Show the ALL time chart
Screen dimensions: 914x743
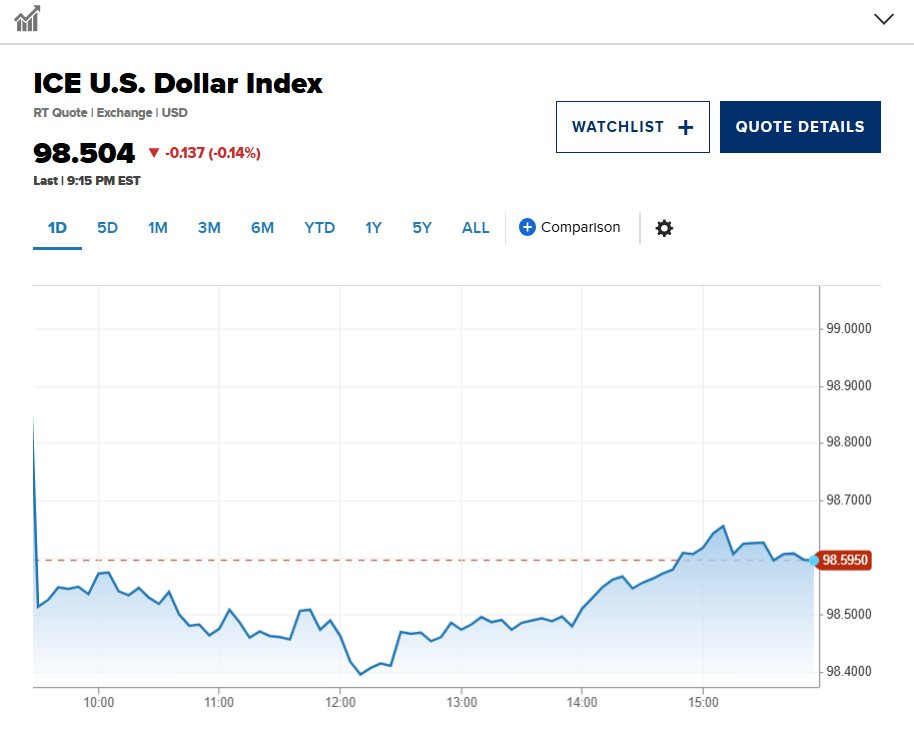pyautogui.click(x=475, y=228)
